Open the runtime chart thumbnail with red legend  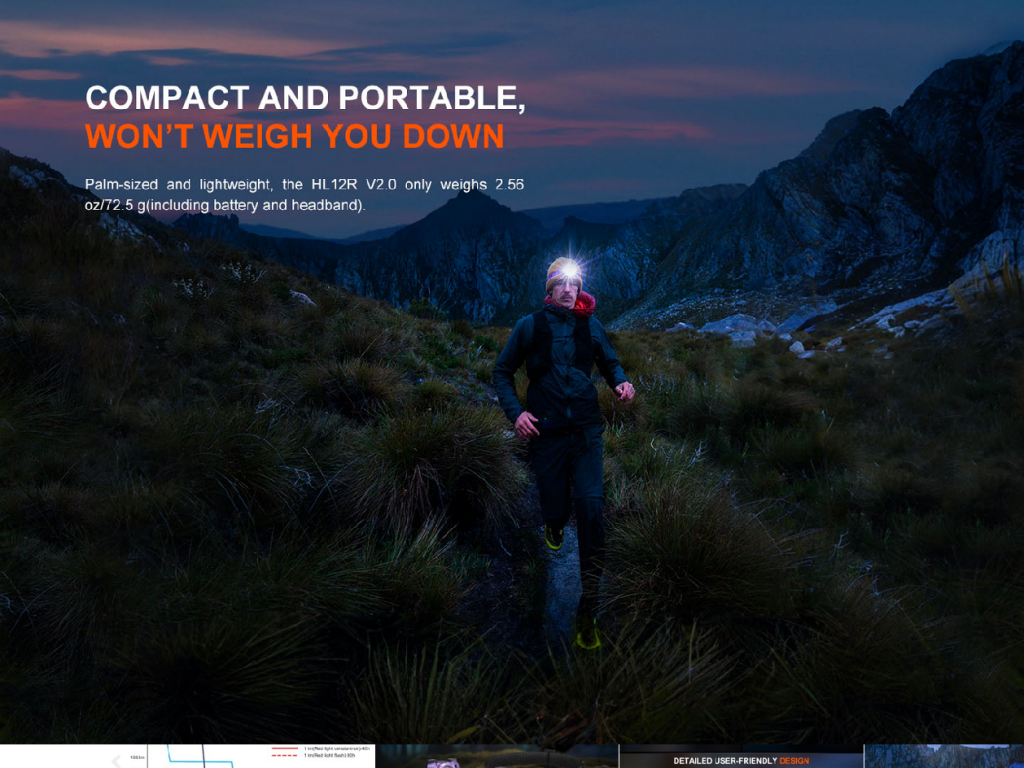(261, 756)
